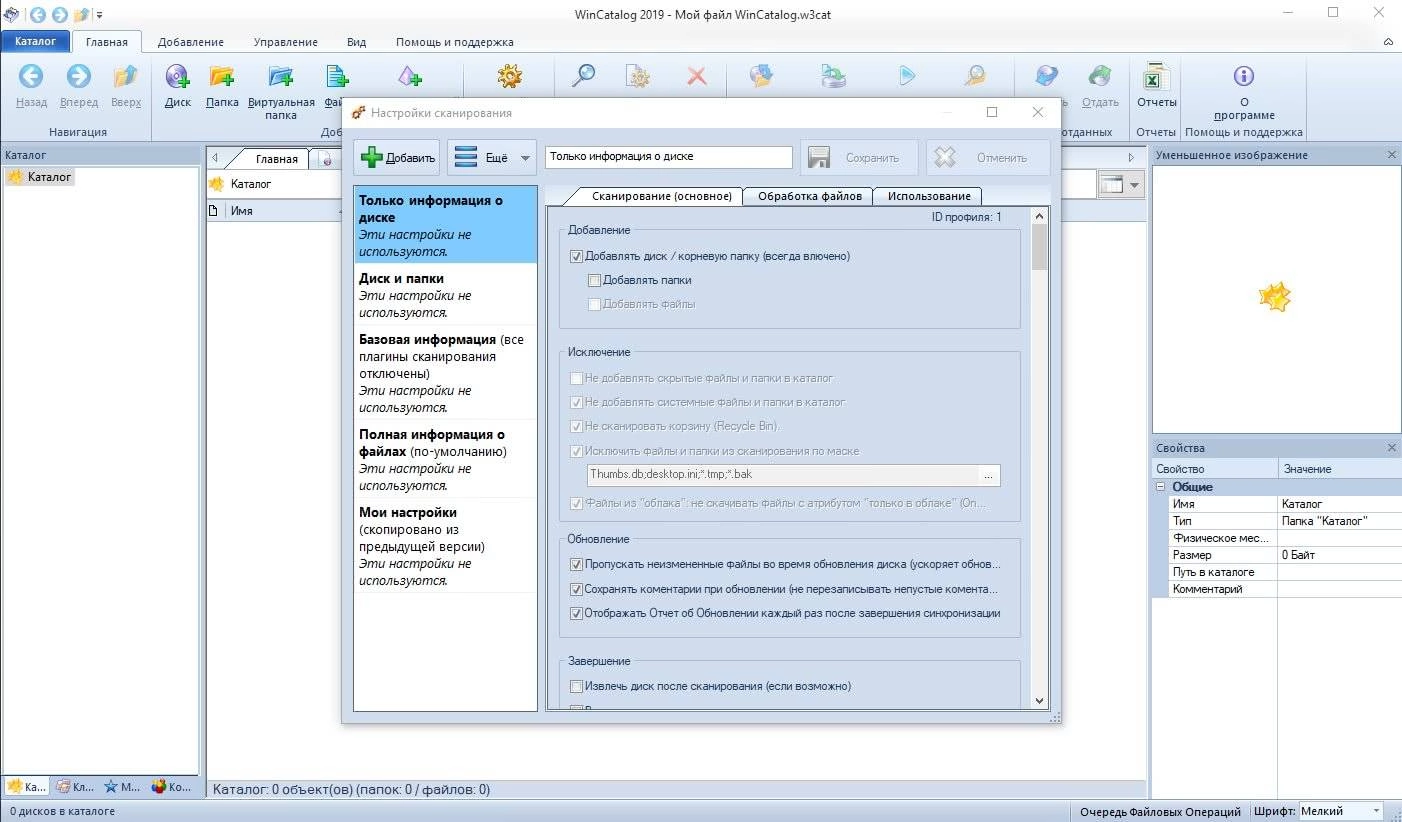Click the ... button beside the mask field
Screen dimensions: 1402x822
point(988,475)
